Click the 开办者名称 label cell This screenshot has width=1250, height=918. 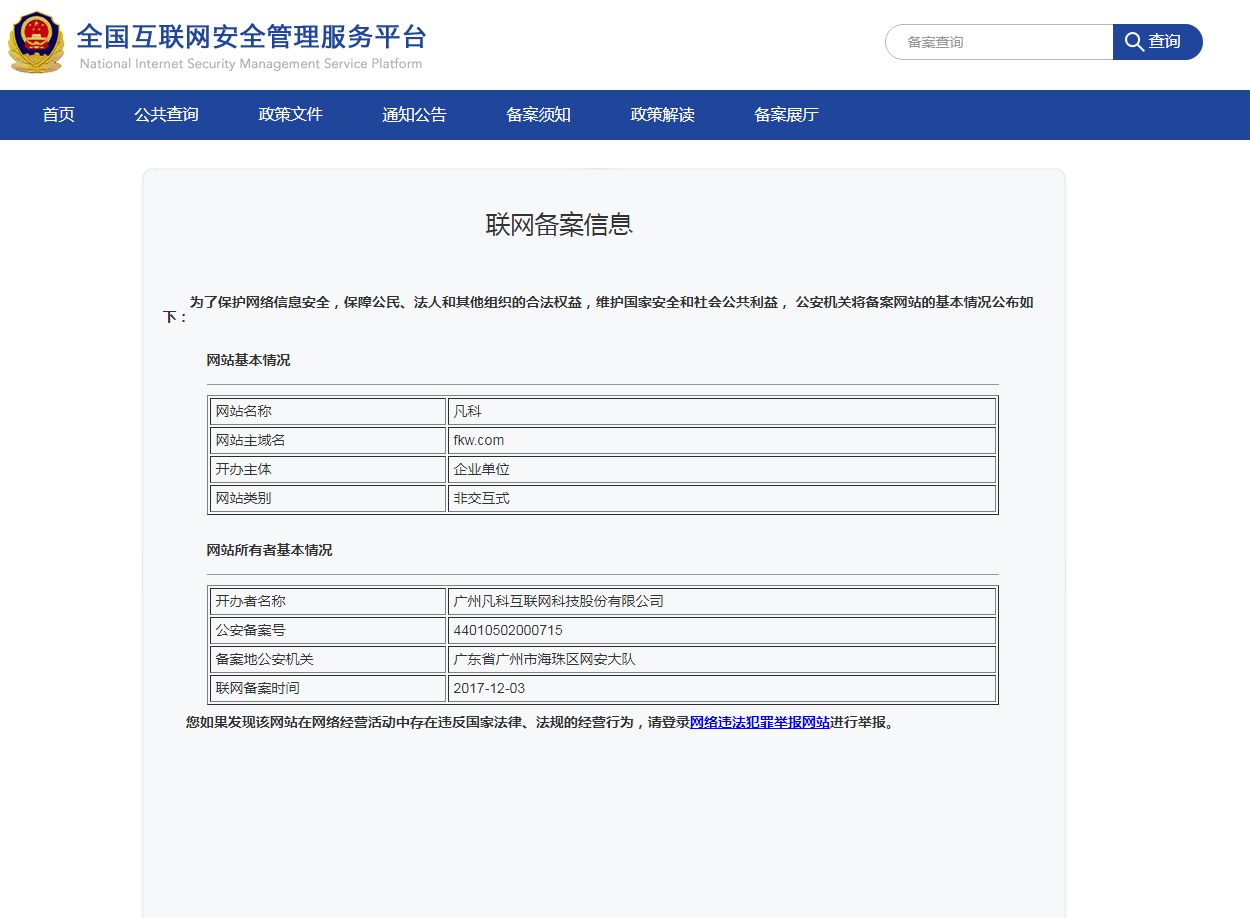328,601
